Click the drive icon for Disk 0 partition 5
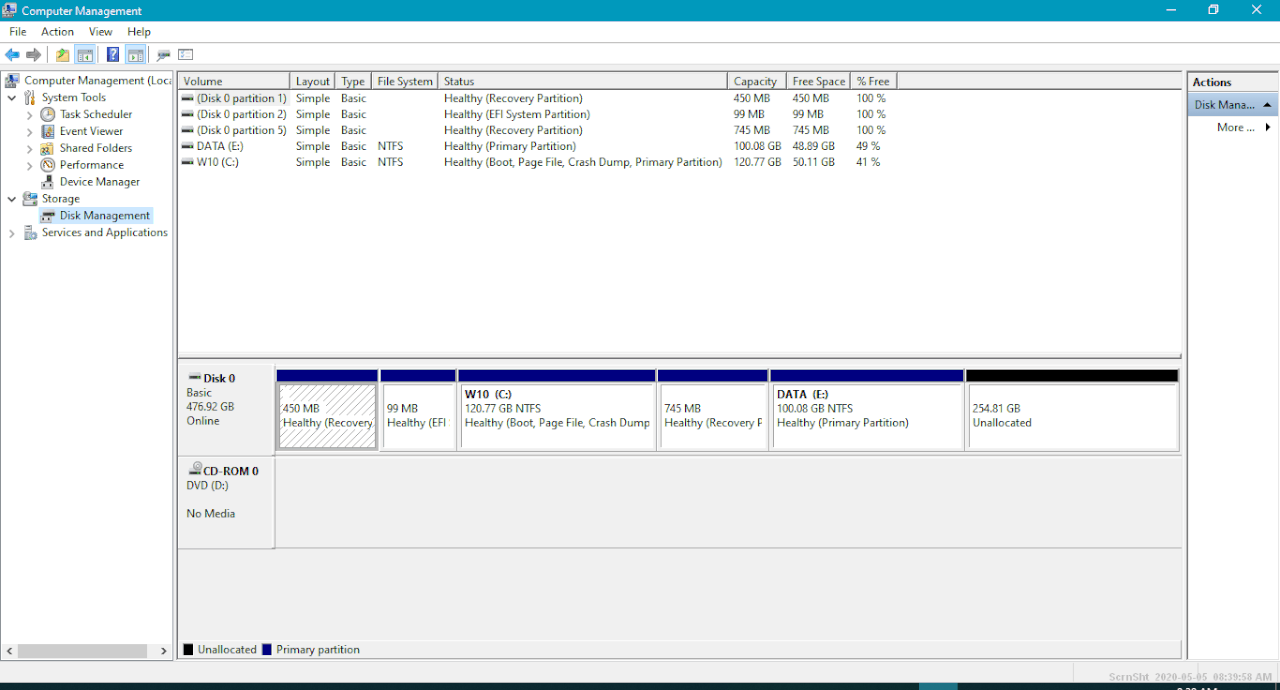The image size is (1280, 690). tap(187, 130)
